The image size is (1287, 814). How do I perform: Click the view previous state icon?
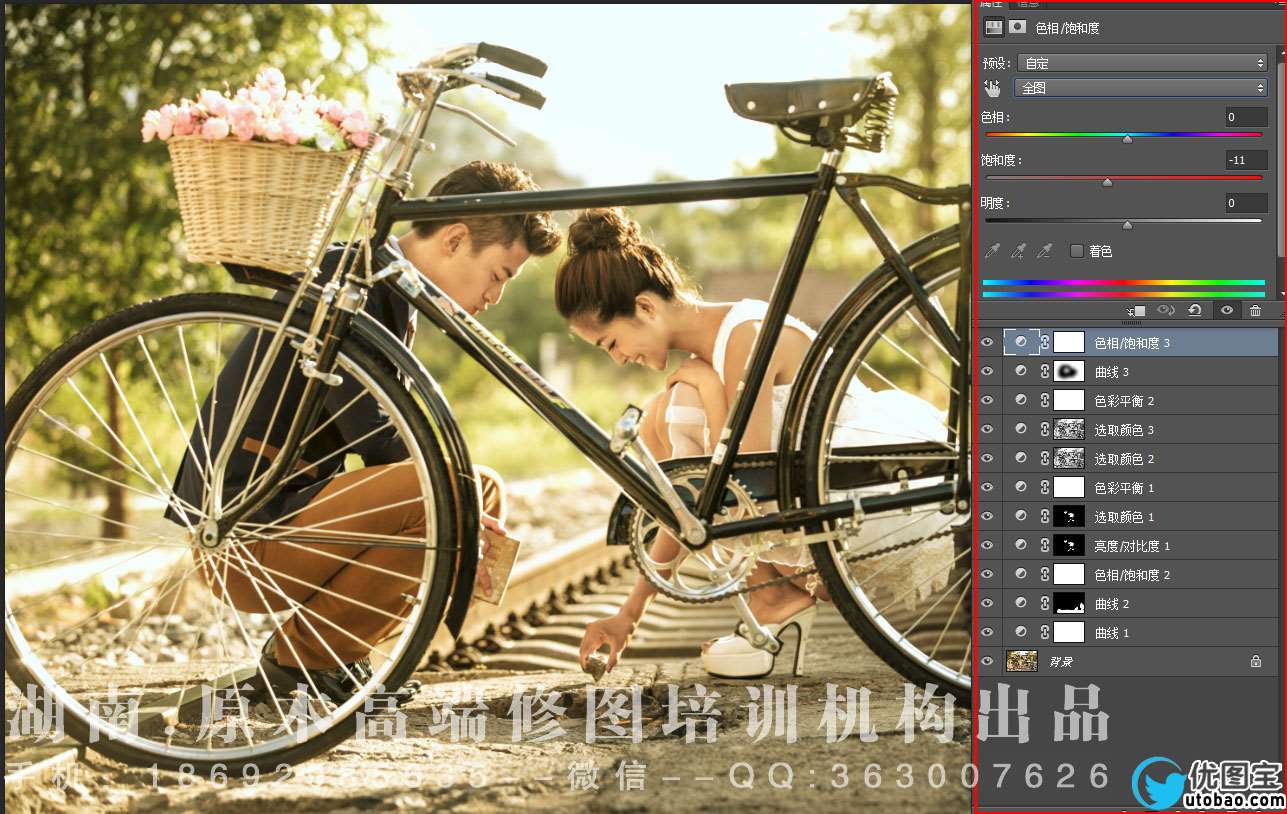coord(1166,311)
